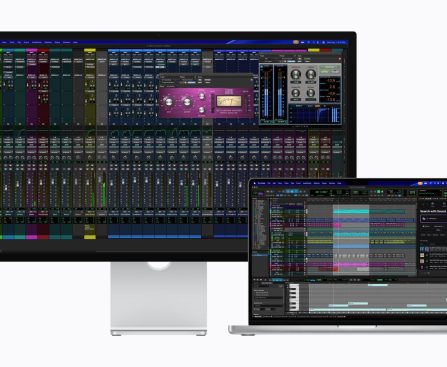Click the top-left knob of the gray metering plugin
447x367 pixels.
[x=296, y=74]
